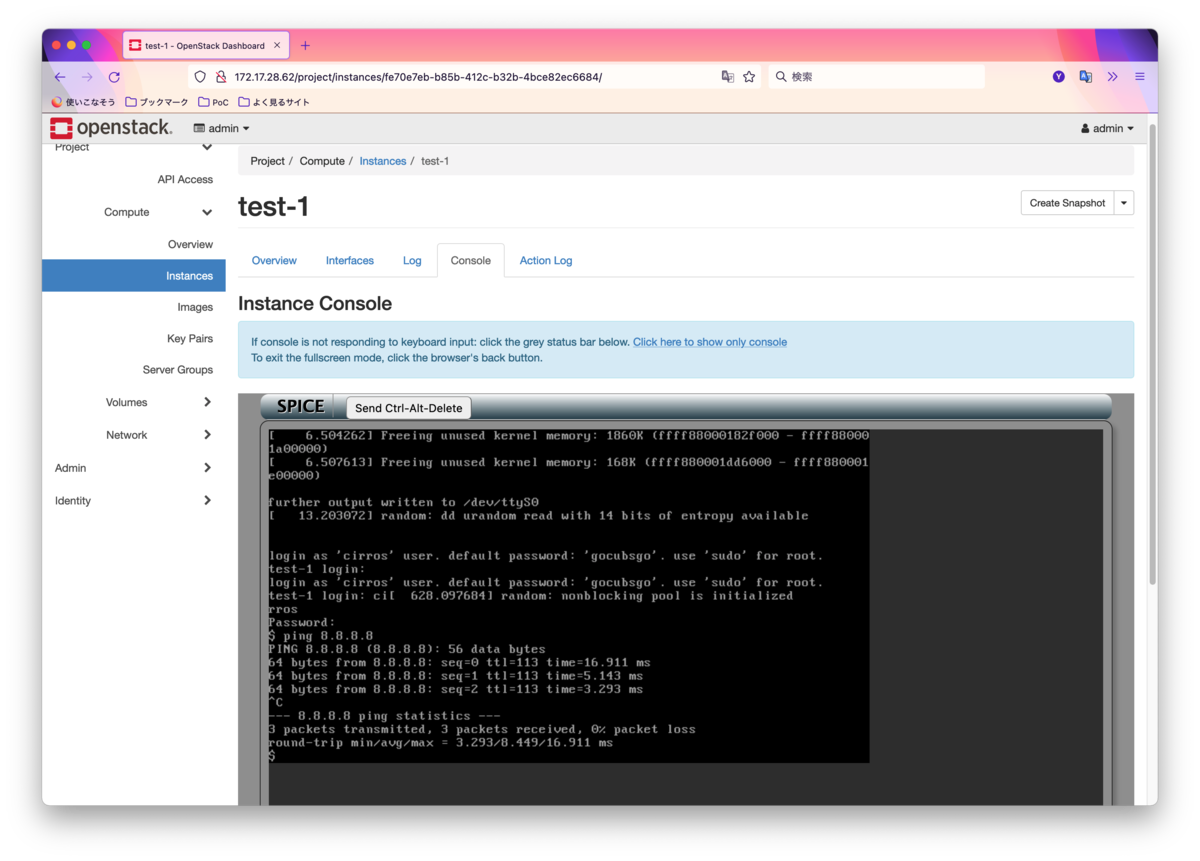Click the SPICE status bar label
Screen dimensions: 1200x861
[x=300, y=406]
